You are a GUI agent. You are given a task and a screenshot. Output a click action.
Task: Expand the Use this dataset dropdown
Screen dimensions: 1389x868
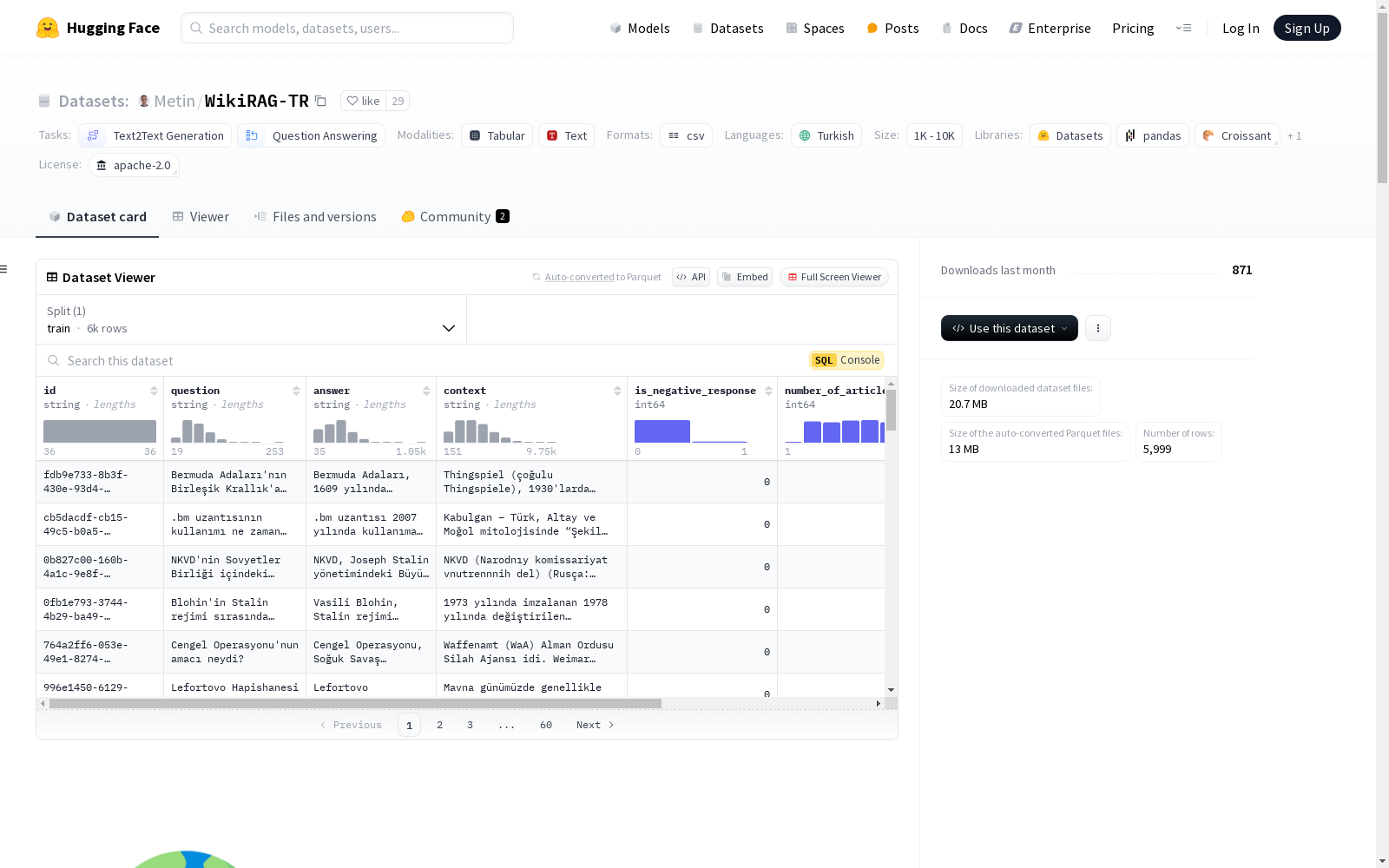point(1010,328)
